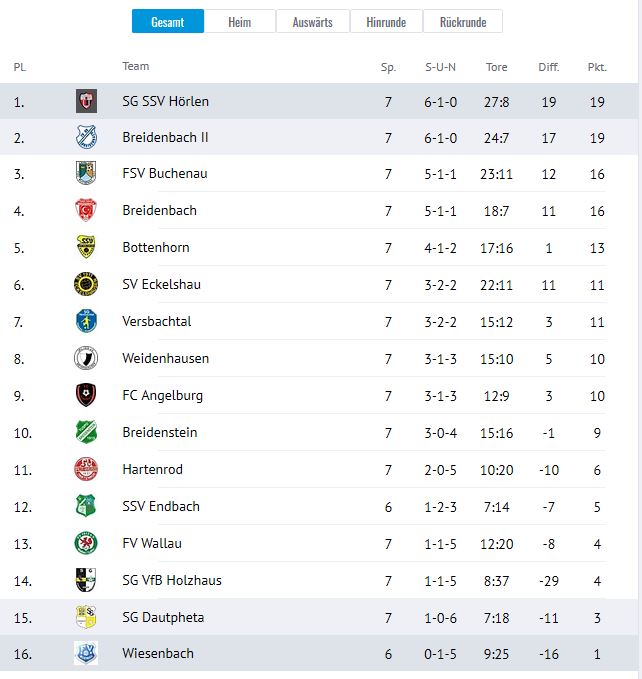Viewport: 642px width, 679px height.
Task: Click the FSV Buchenau team crest
Action: [x=86, y=173]
